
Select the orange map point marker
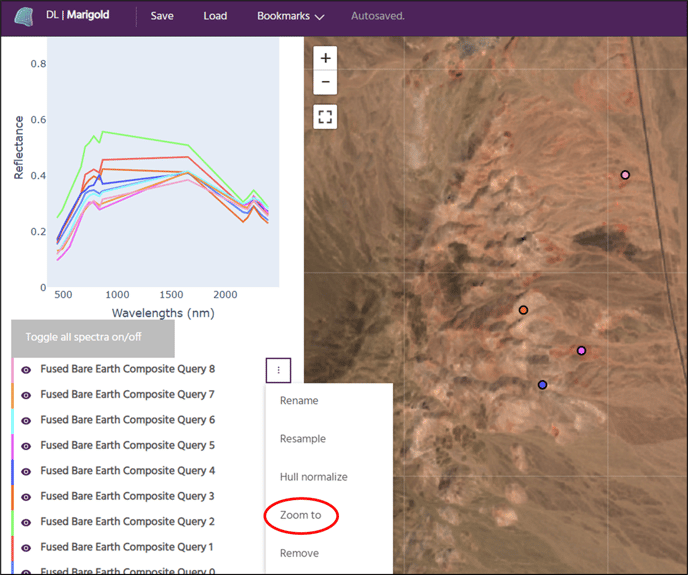[x=523, y=310]
